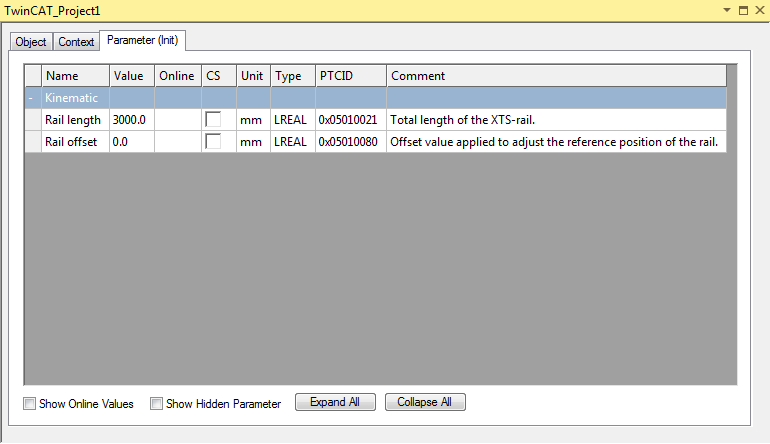Click the Comment column header
The width and height of the screenshot is (770, 444).
(x=556, y=76)
